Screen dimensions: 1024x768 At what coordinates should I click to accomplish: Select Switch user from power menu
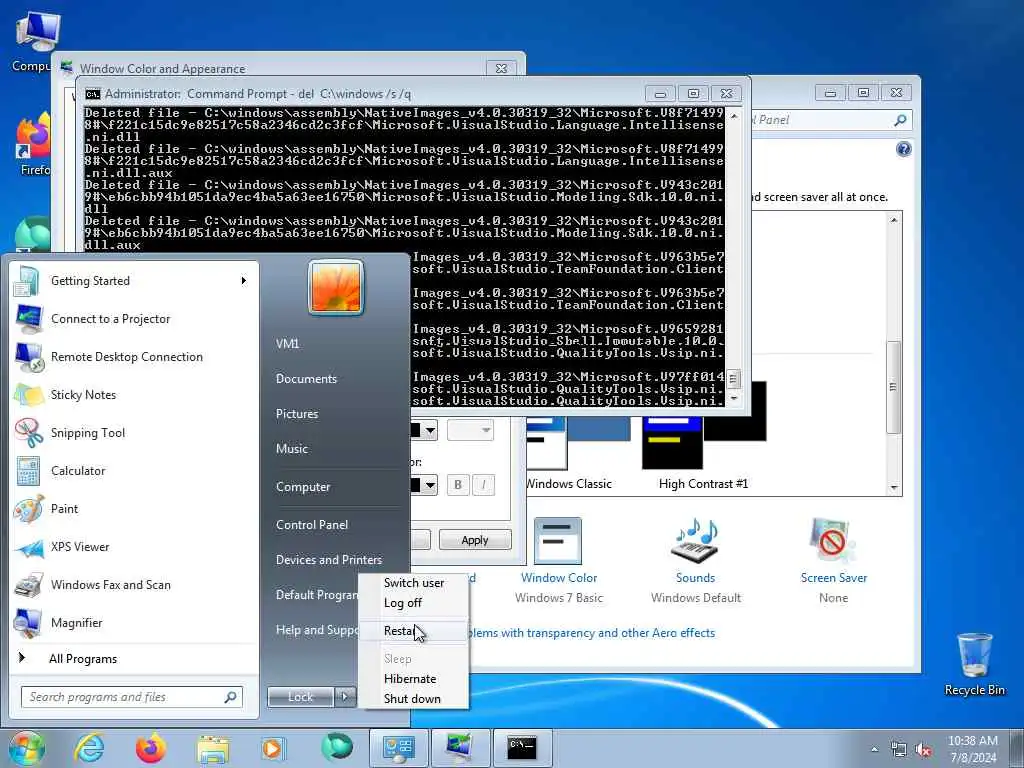(413, 583)
